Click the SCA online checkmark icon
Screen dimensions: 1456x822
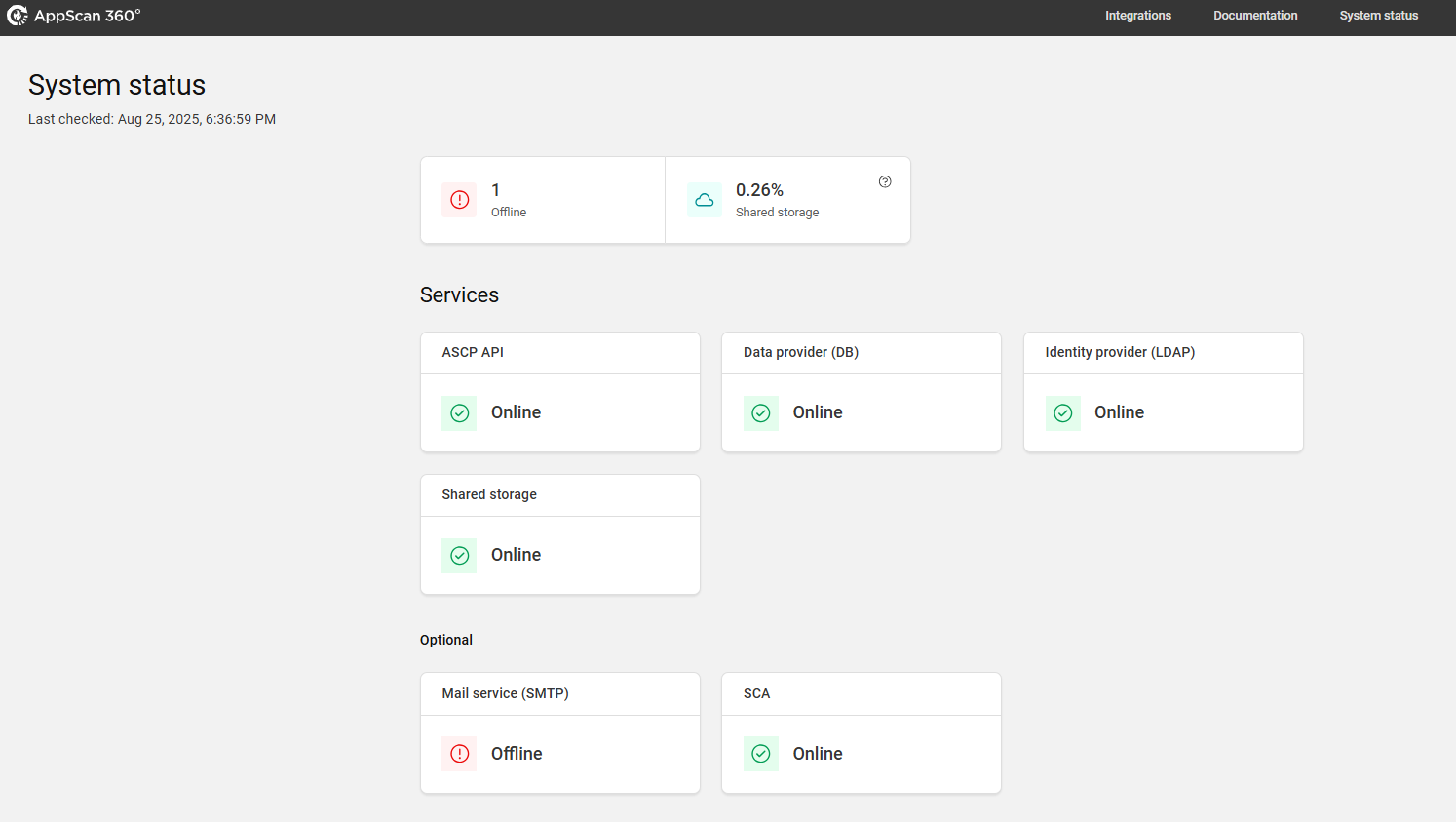[x=761, y=754]
